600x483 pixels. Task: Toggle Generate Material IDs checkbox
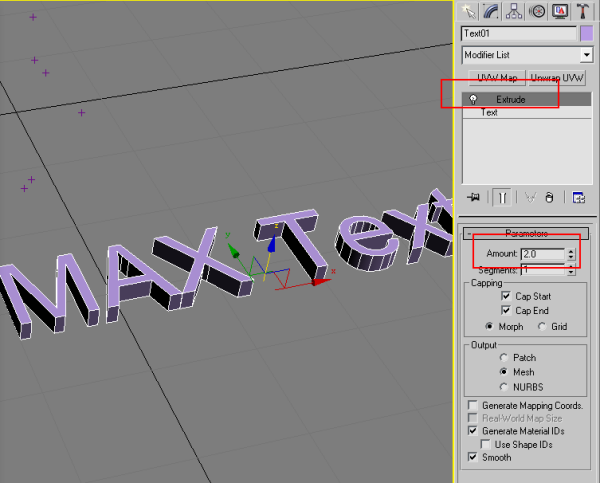pos(473,431)
